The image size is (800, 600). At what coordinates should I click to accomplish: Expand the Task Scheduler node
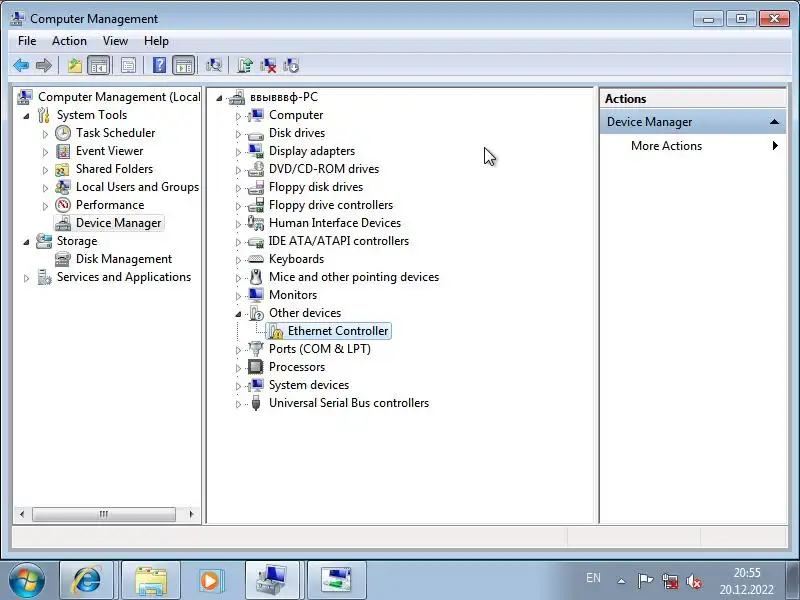(45, 134)
